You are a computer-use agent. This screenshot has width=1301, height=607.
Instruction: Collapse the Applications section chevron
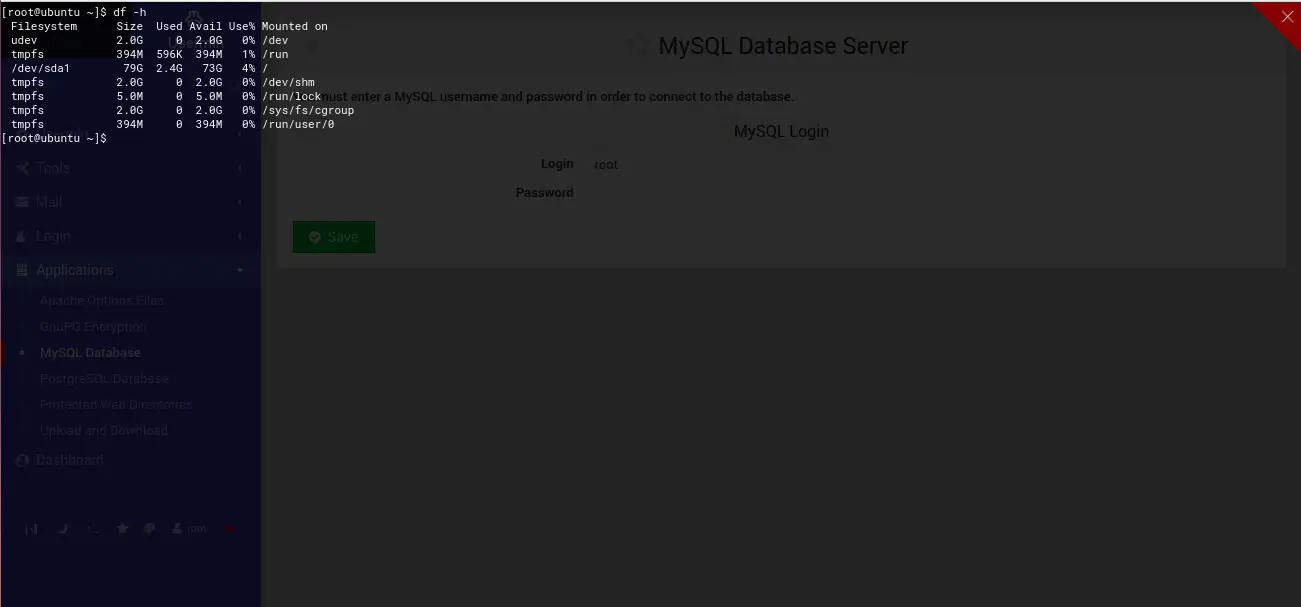click(x=240, y=270)
